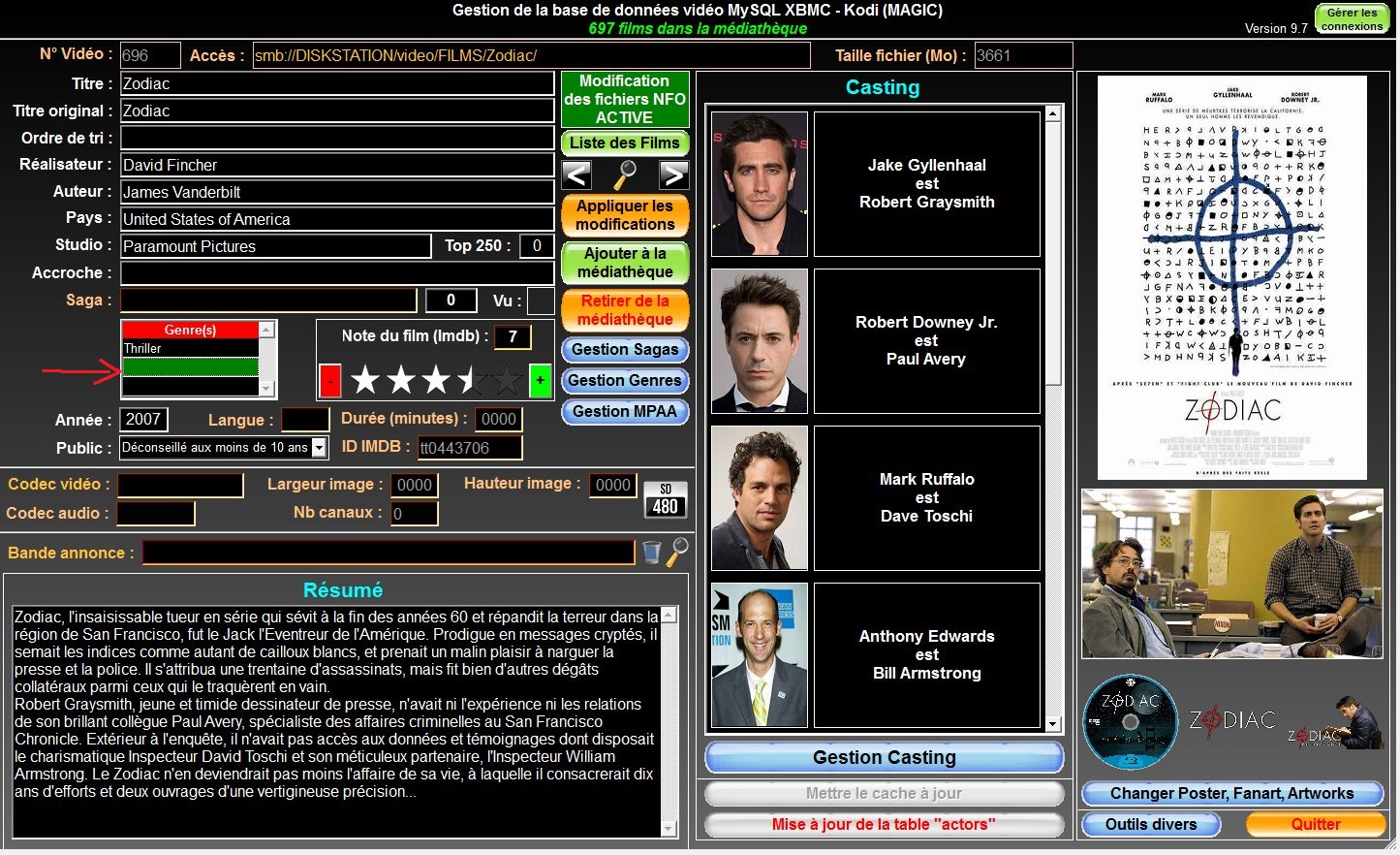Click Mise à jour de la table actors
This screenshot has height=855, width=1400.
[x=884, y=825]
